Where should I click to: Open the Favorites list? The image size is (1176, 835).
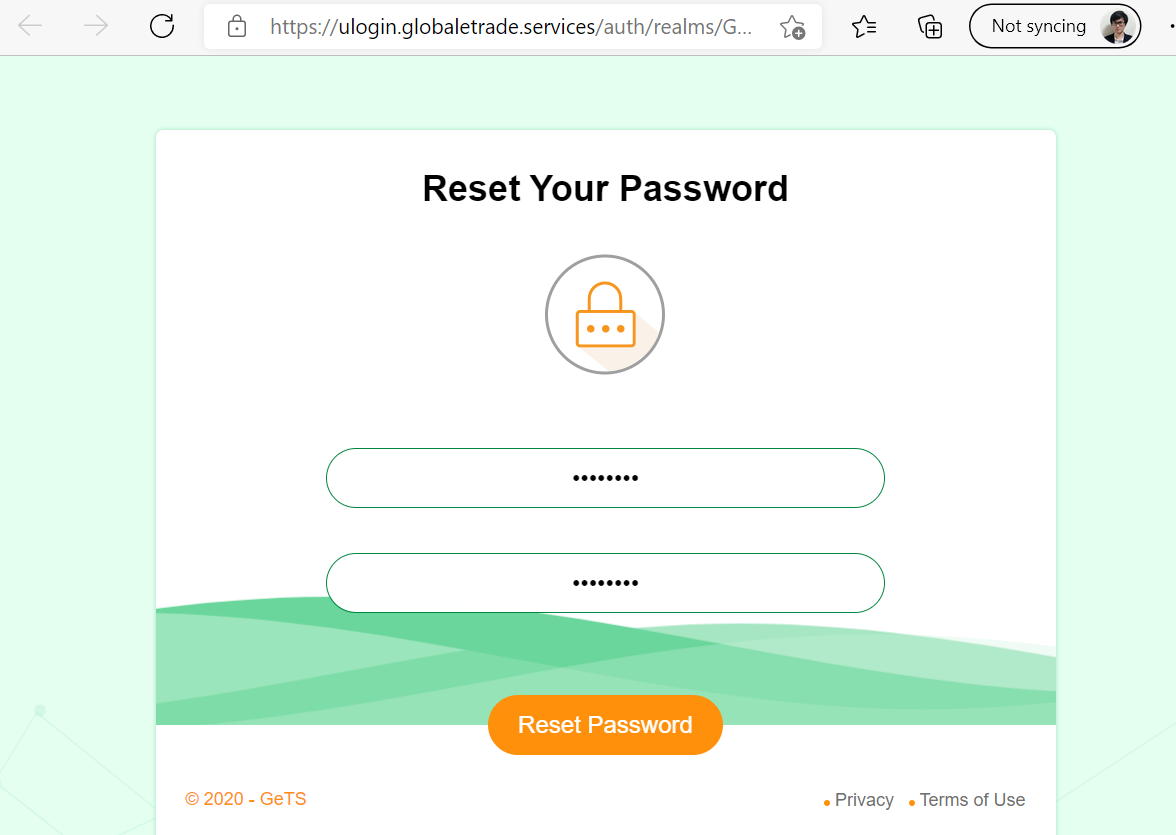pos(865,27)
